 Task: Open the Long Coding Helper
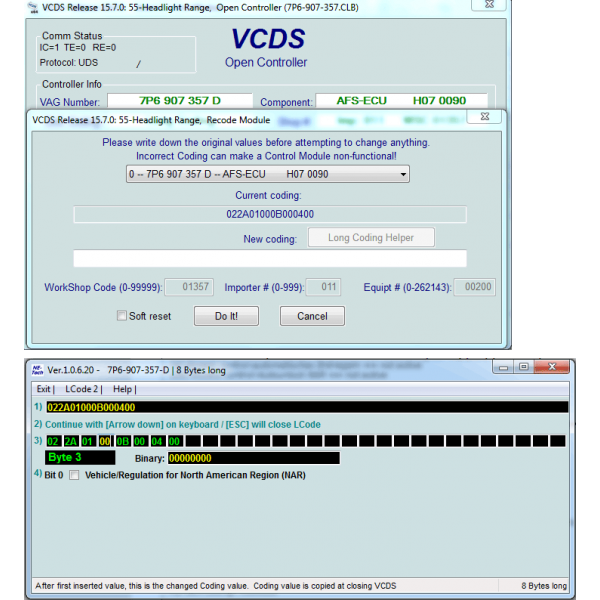pos(371,238)
